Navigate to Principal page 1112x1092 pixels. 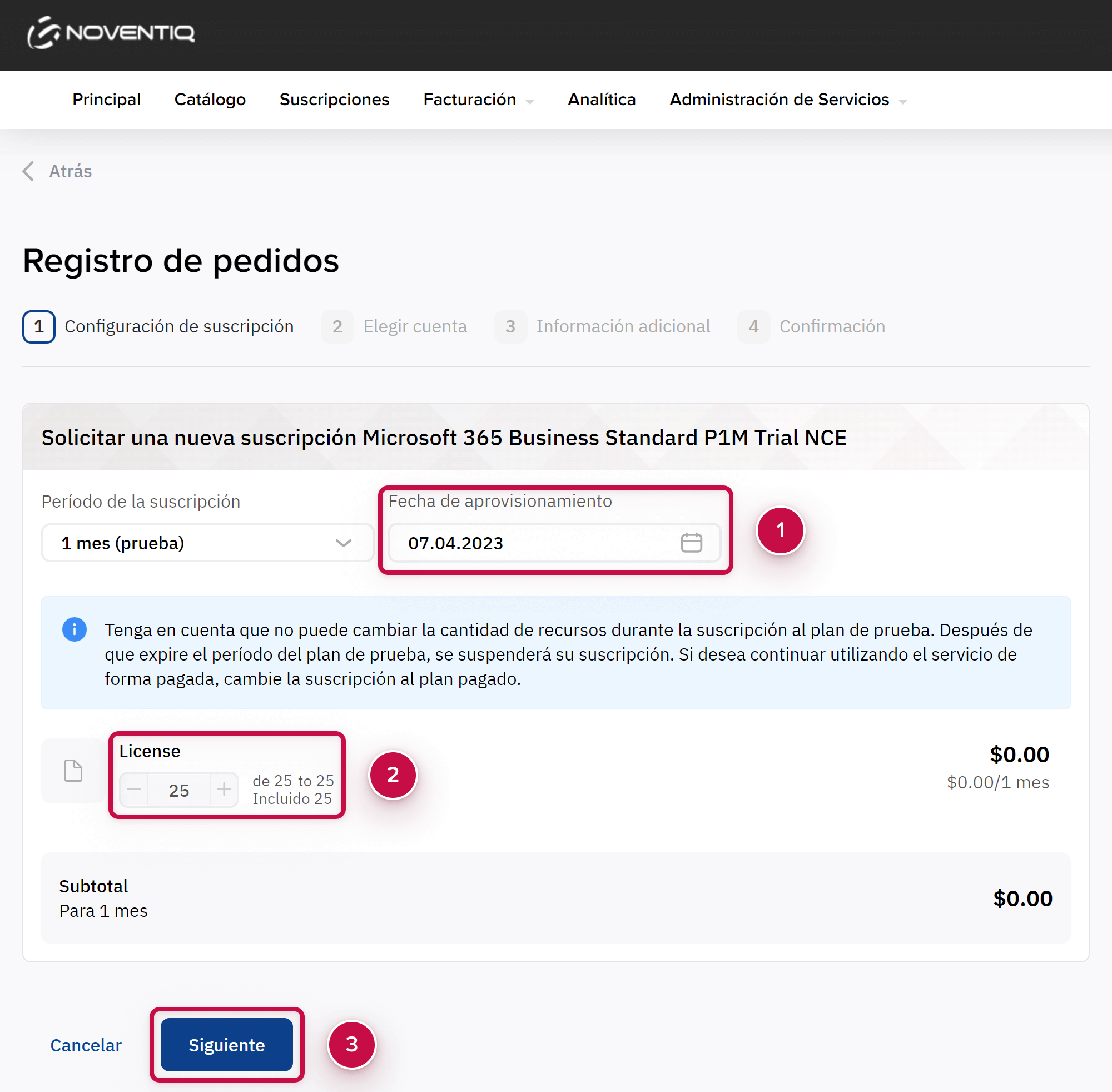pos(106,100)
